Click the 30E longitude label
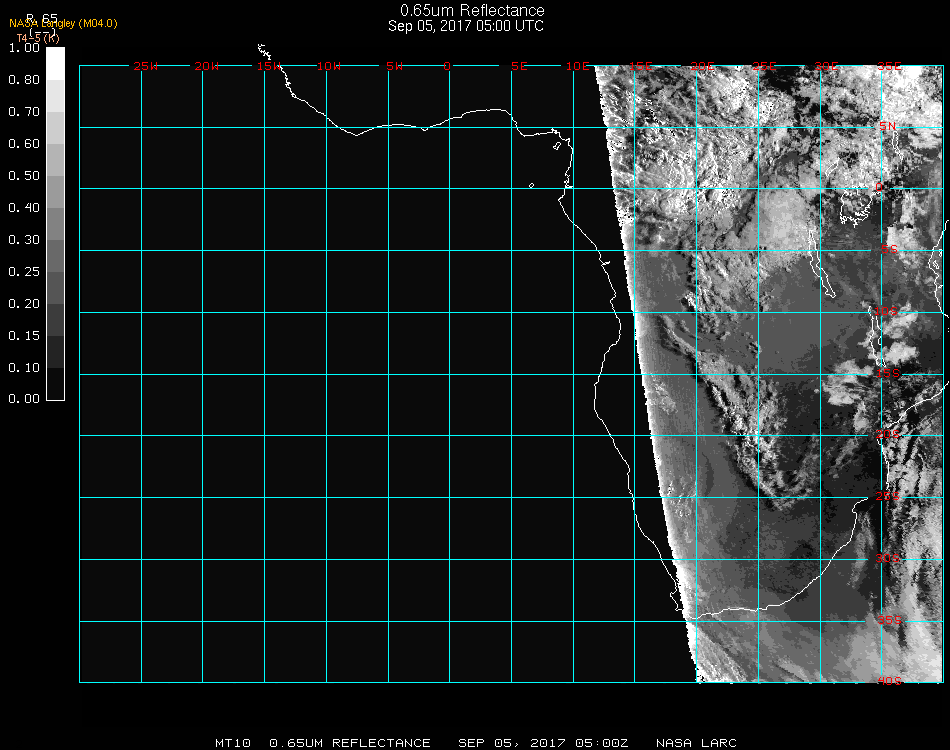The height and width of the screenshot is (750, 950). pyautogui.click(x=826, y=66)
